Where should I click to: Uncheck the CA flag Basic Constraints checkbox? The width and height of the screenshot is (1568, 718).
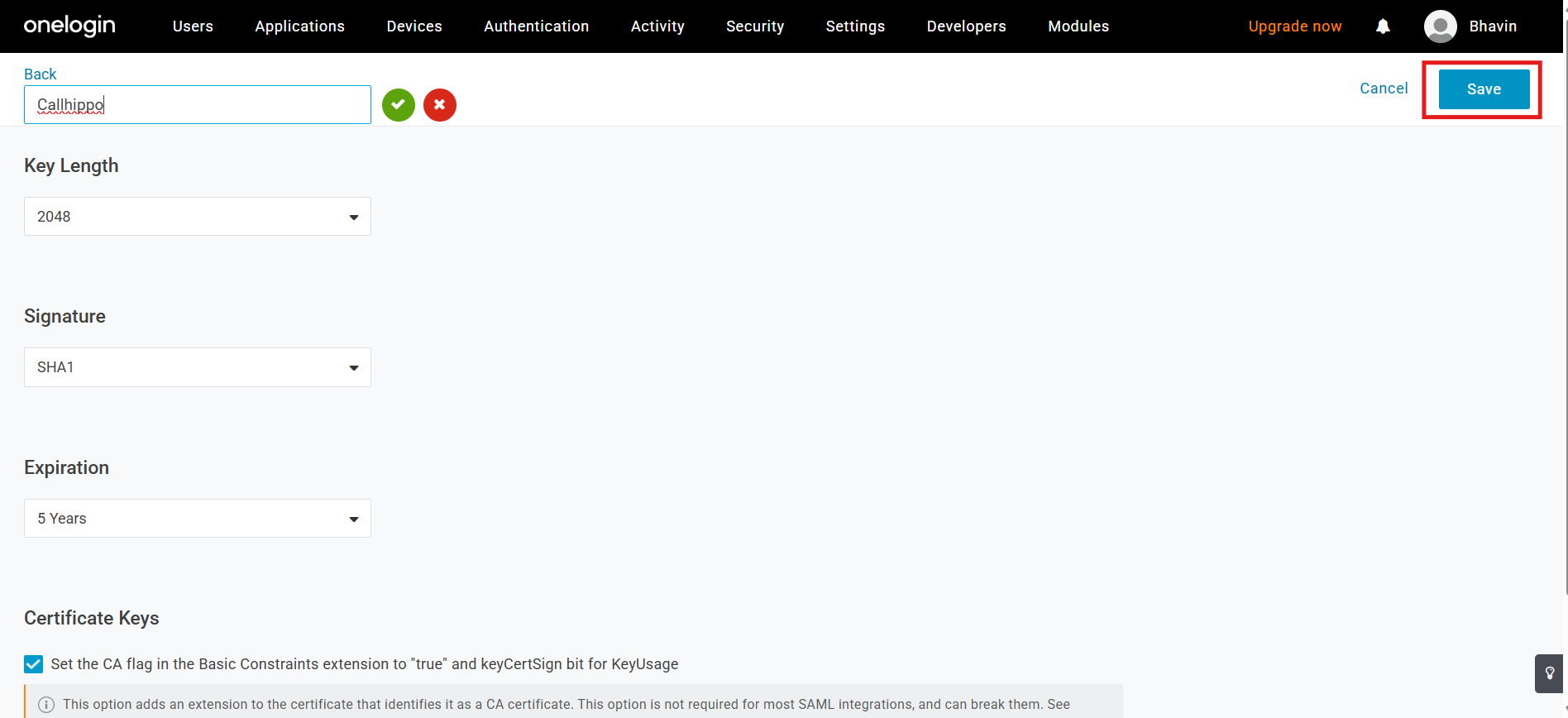coord(33,664)
